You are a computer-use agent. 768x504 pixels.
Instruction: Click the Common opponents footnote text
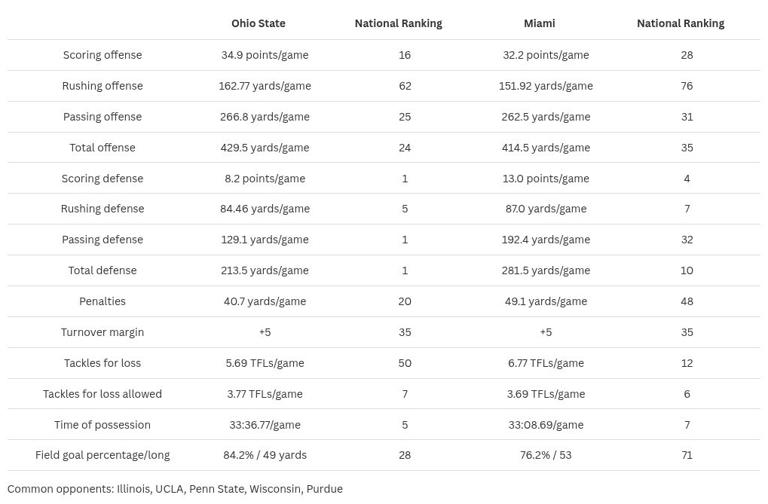(175, 489)
